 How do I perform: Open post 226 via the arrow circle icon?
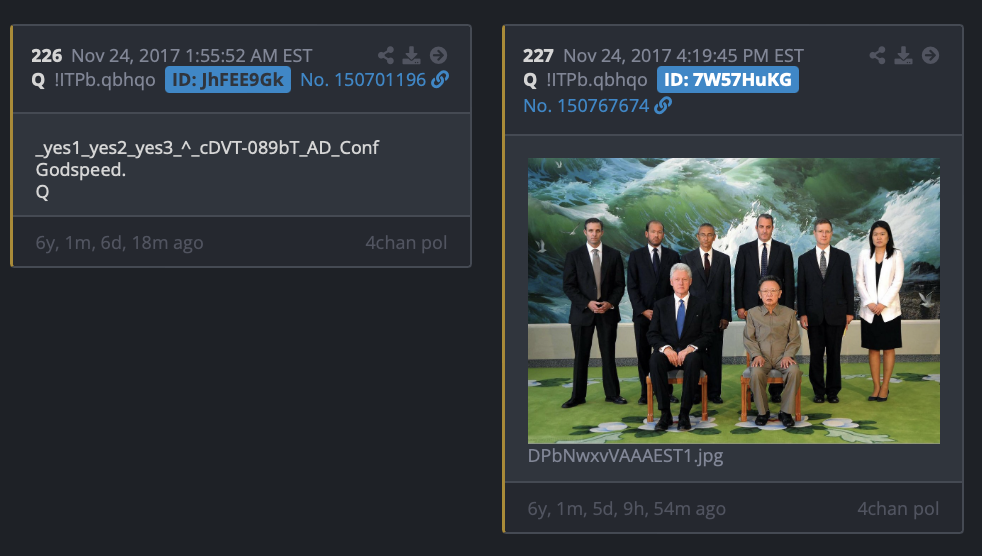[438, 55]
